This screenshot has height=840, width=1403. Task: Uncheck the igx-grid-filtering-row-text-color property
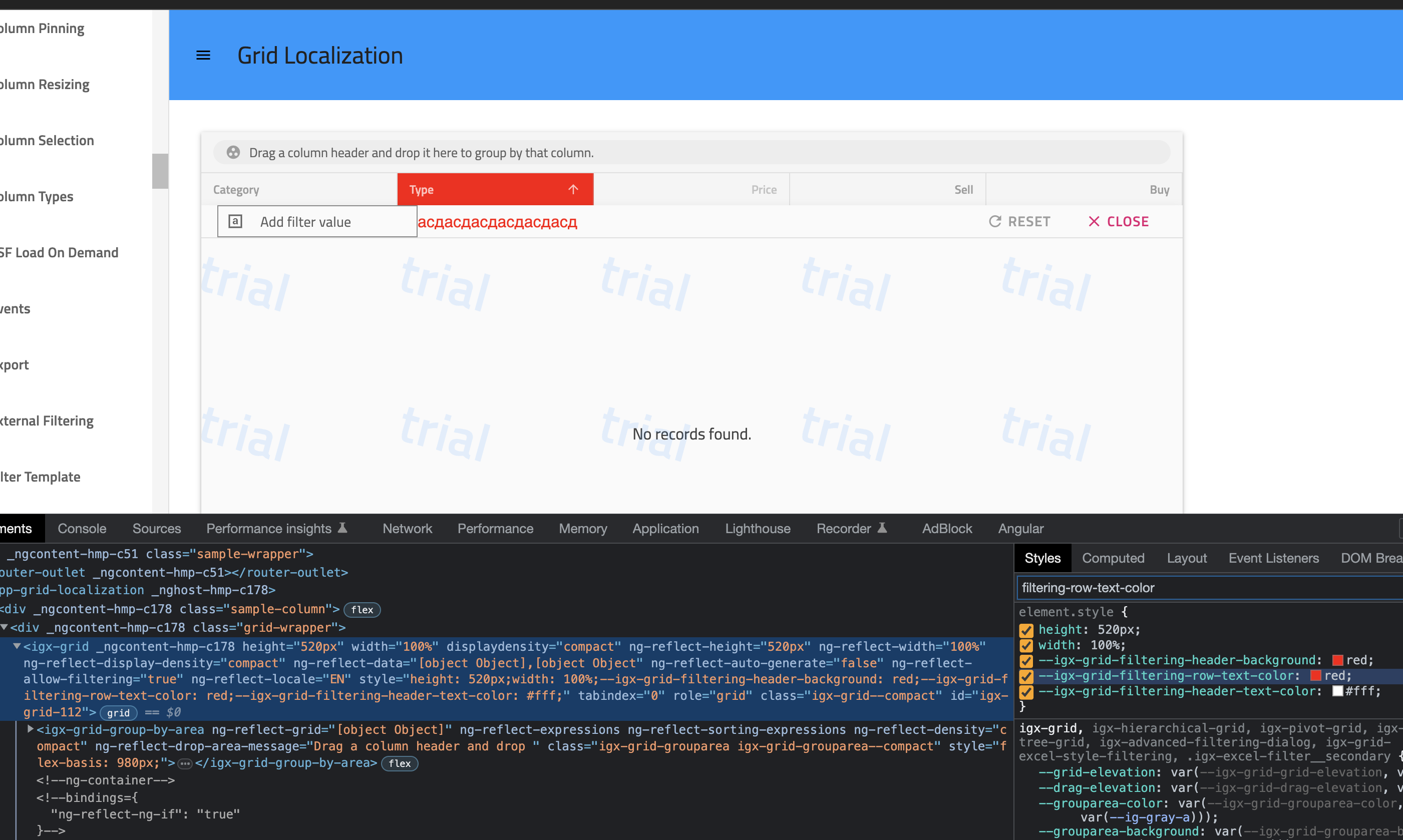pyautogui.click(x=1025, y=676)
